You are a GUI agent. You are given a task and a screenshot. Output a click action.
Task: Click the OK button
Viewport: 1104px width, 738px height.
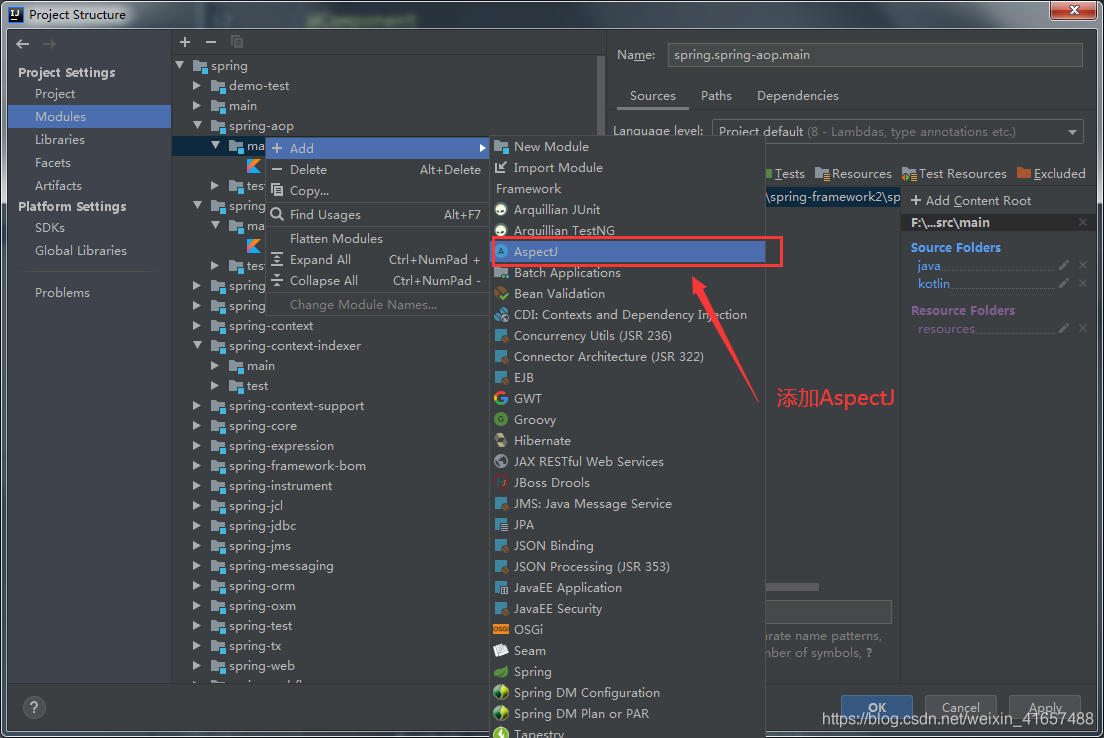pyautogui.click(x=877, y=708)
